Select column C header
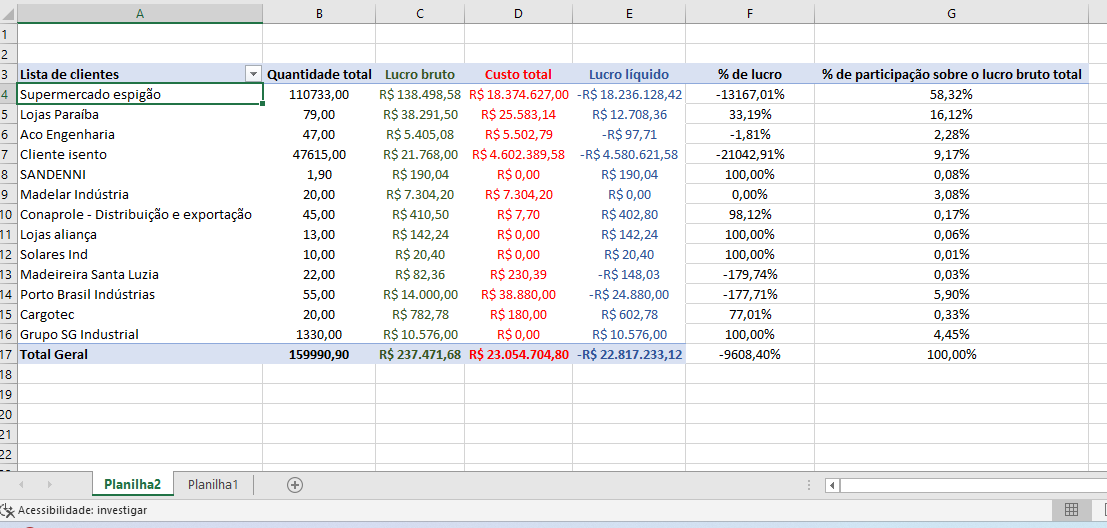 (420, 13)
